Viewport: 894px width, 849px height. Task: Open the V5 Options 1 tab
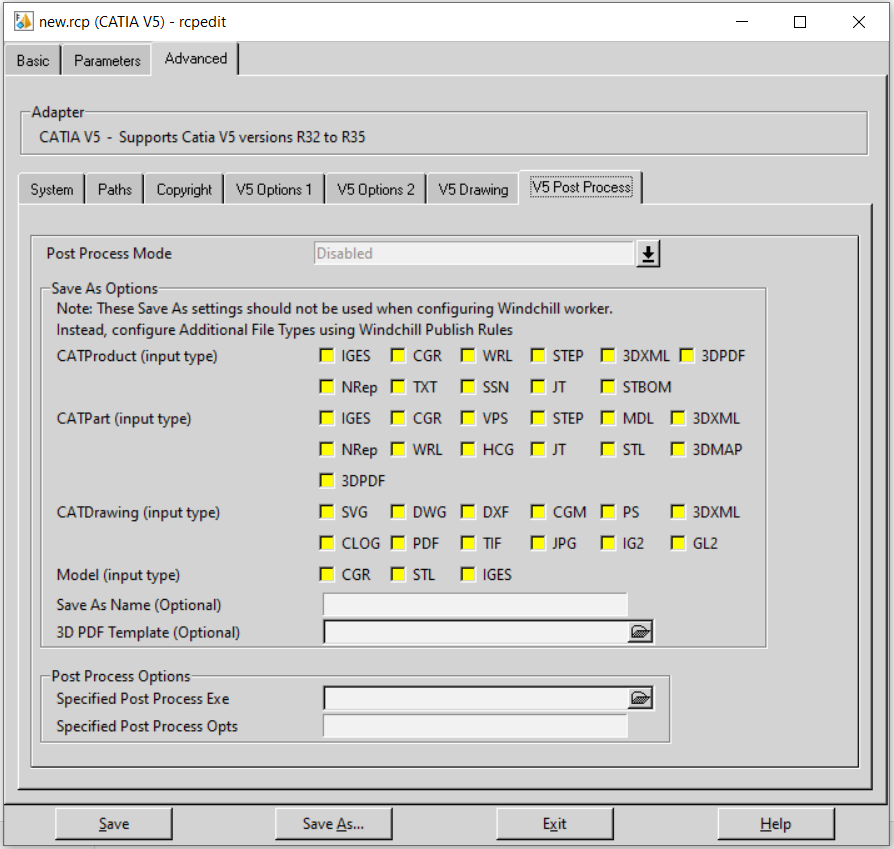[x=274, y=189]
